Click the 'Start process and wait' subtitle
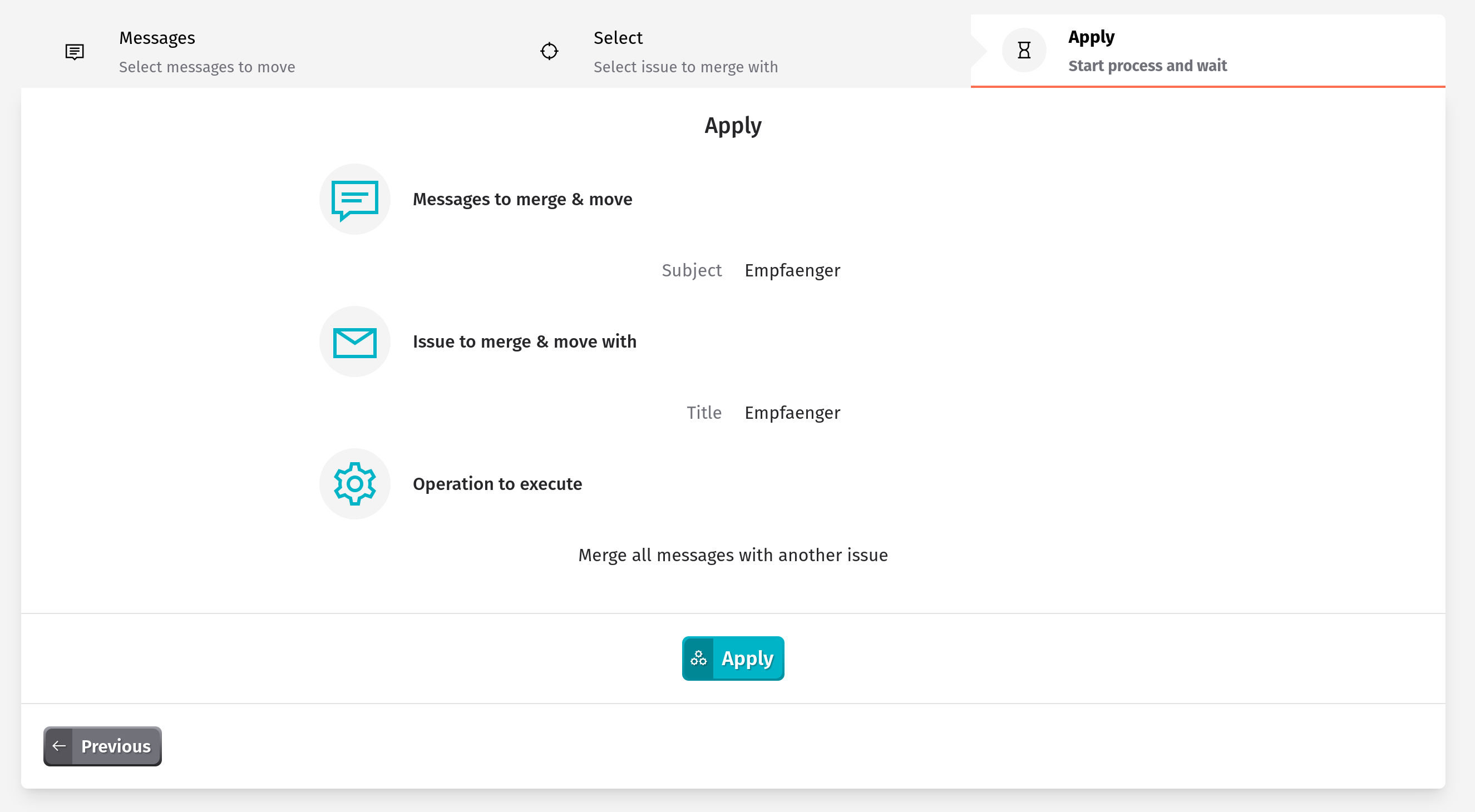Image resolution: width=1475 pixels, height=812 pixels. click(1147, 66)
